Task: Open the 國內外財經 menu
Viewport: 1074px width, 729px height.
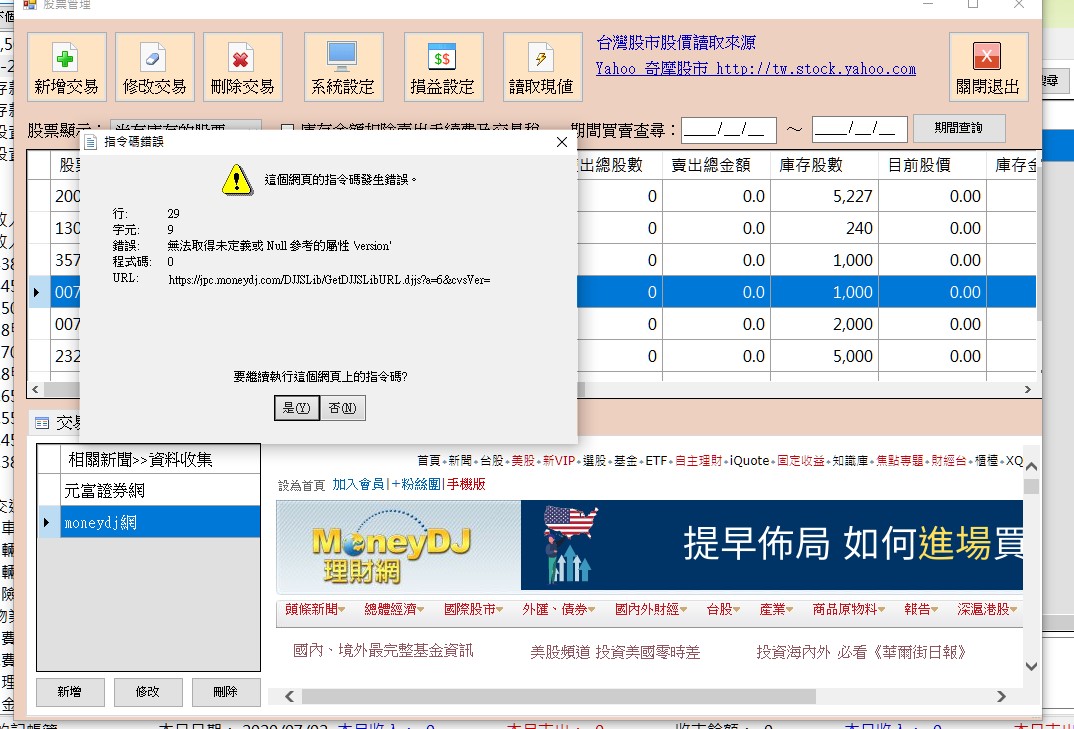Action: click(651, 609)
